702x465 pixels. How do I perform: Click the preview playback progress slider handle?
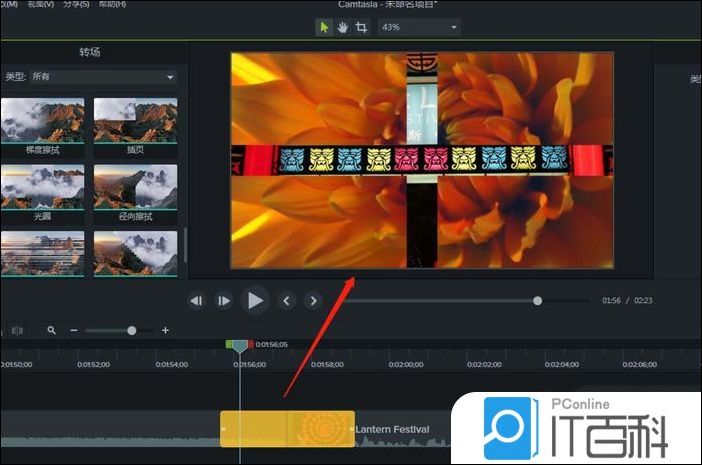pyautogui.click(x=538, y=300)
